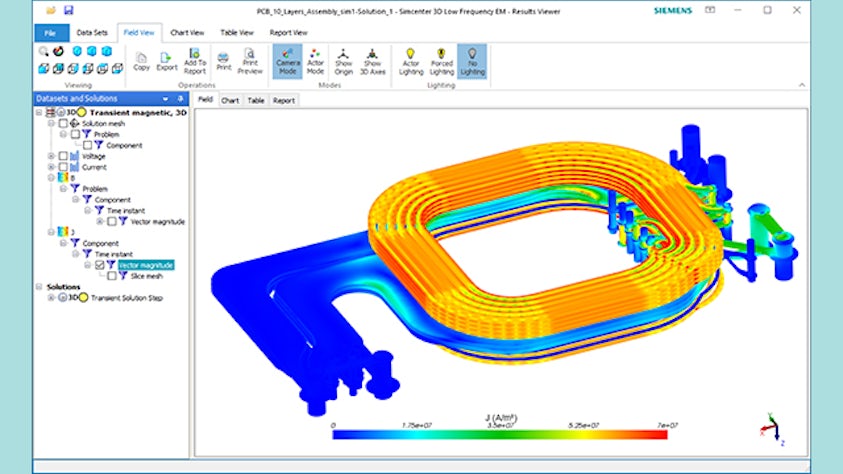This screenshot has width=843, height=474.
Task: Click the Export icon in Operations
Action: click(167, 61)
